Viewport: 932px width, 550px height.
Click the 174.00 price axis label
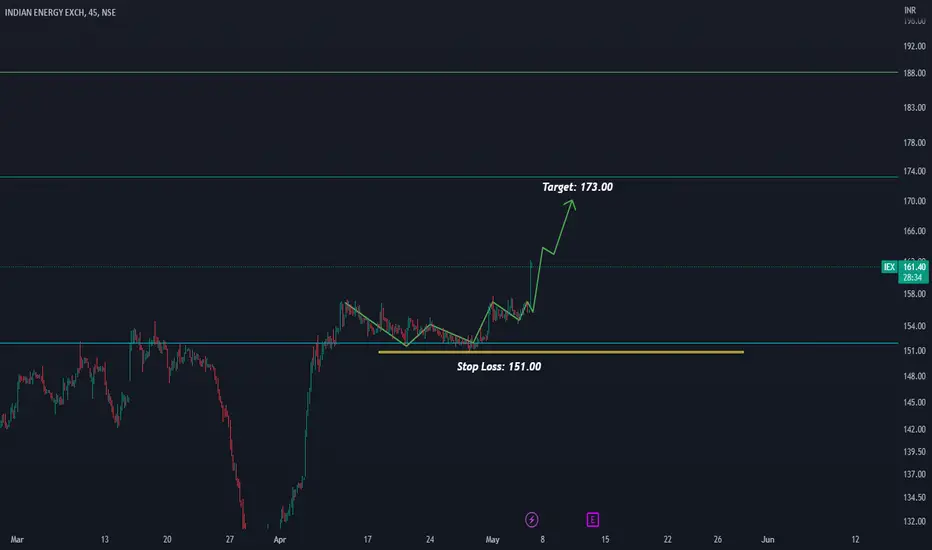[x=914, y=171]
